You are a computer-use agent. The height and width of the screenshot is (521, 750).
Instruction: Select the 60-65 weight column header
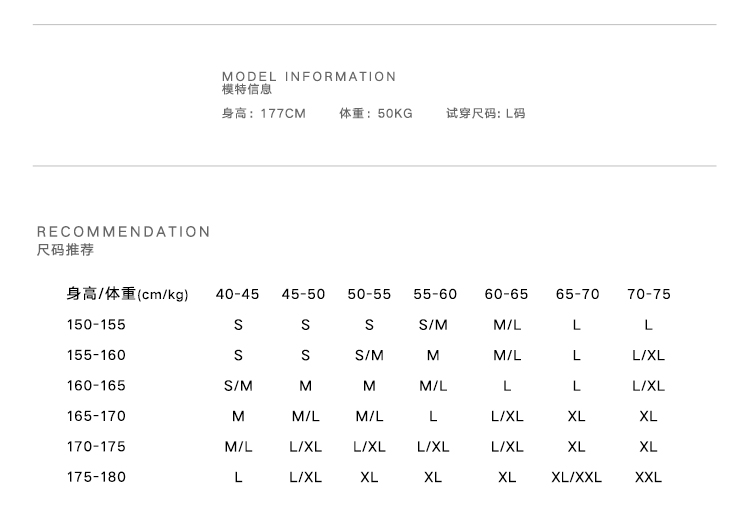[506, 294]
